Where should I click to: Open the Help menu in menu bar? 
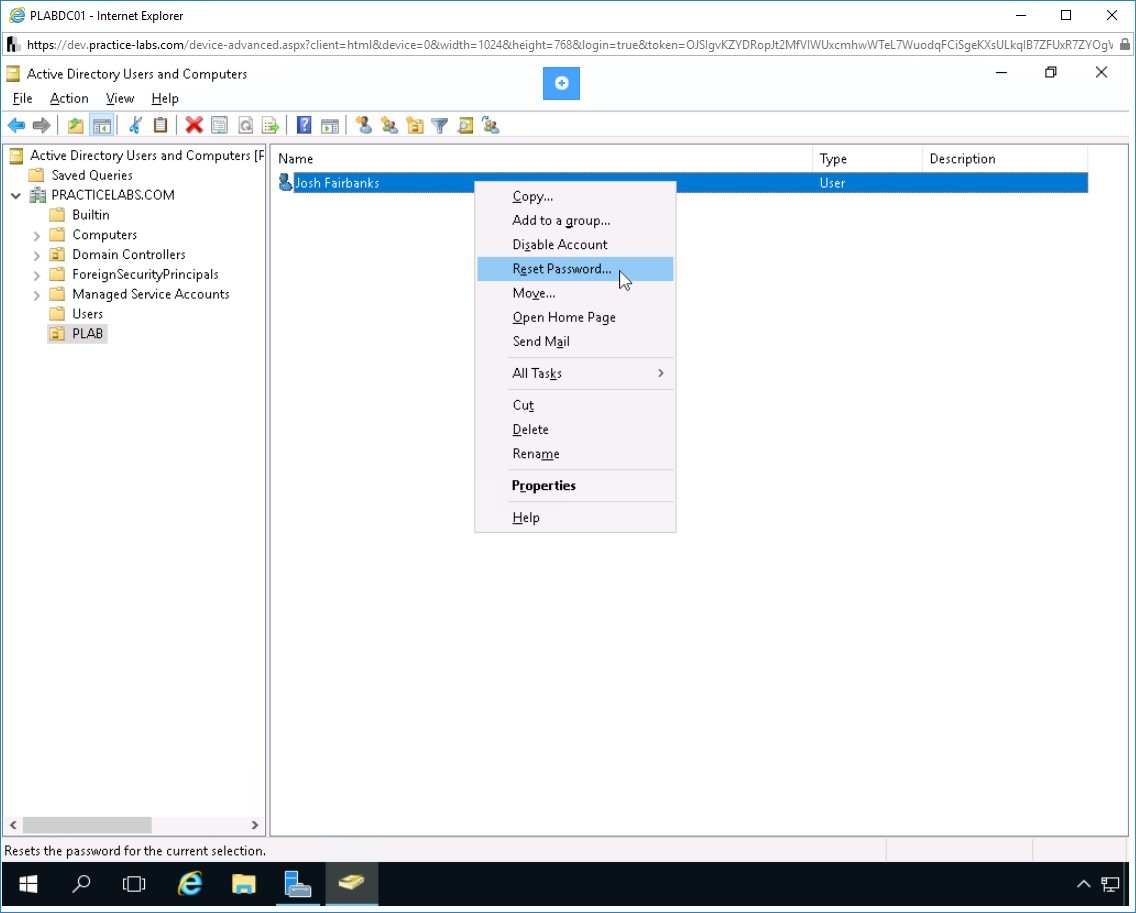coord(164,99)
